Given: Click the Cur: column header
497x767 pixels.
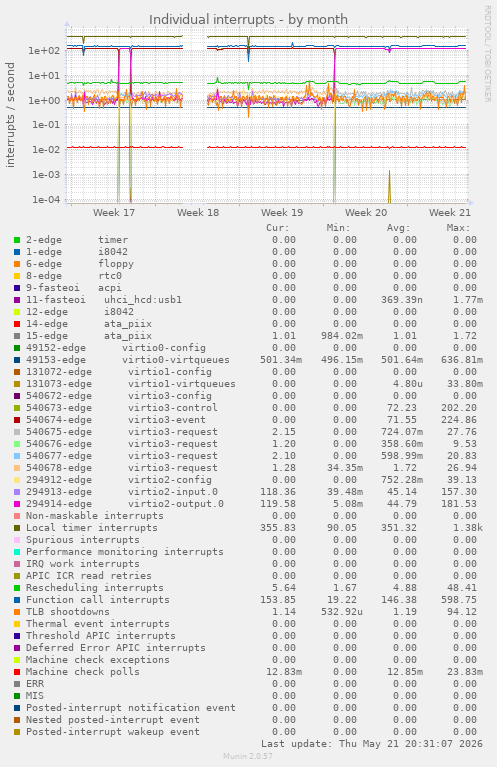Looking at the screenshot, I should 278,228.
